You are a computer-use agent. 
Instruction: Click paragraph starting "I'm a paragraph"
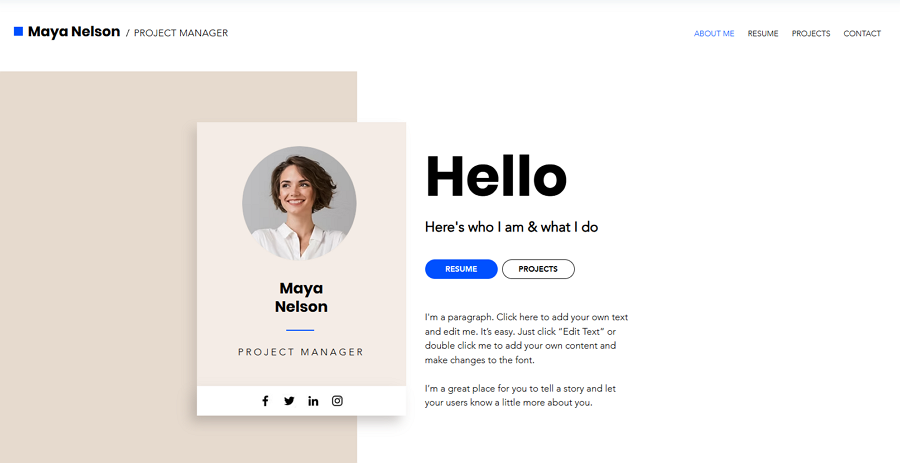point(526,339)
